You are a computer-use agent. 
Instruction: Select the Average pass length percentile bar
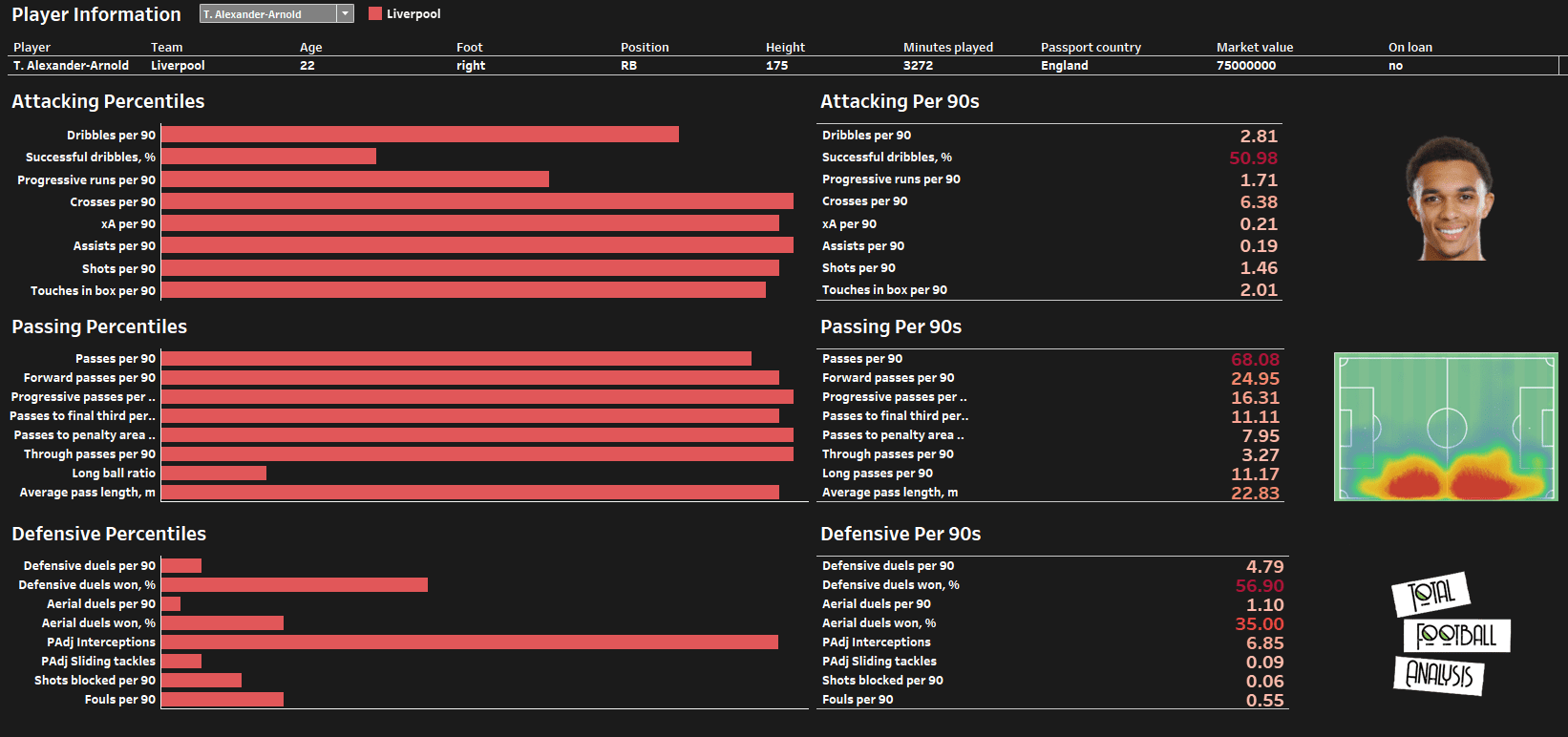point(470,493)
